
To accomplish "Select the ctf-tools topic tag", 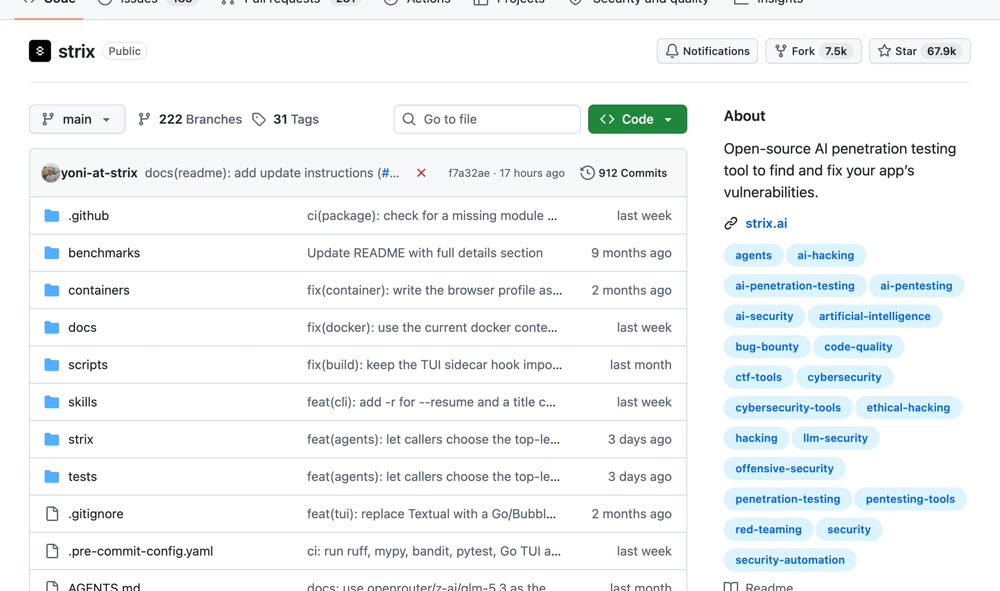I will click(x=758, y=377).
